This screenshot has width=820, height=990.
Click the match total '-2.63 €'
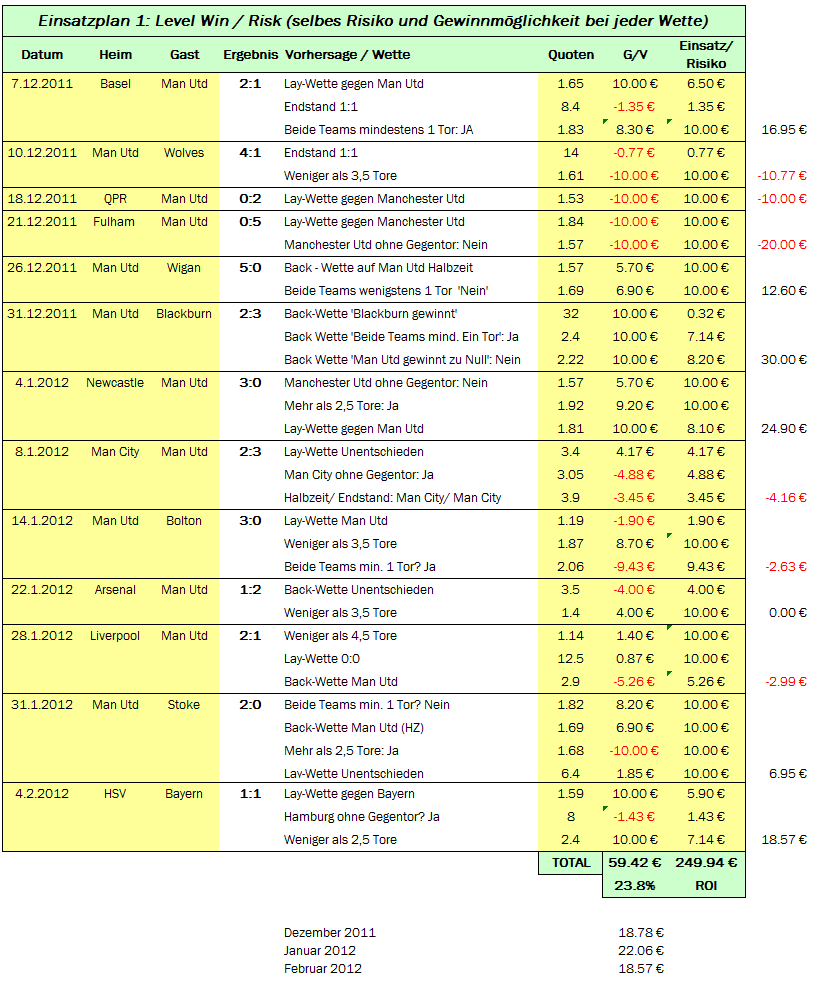pos(786,567)
